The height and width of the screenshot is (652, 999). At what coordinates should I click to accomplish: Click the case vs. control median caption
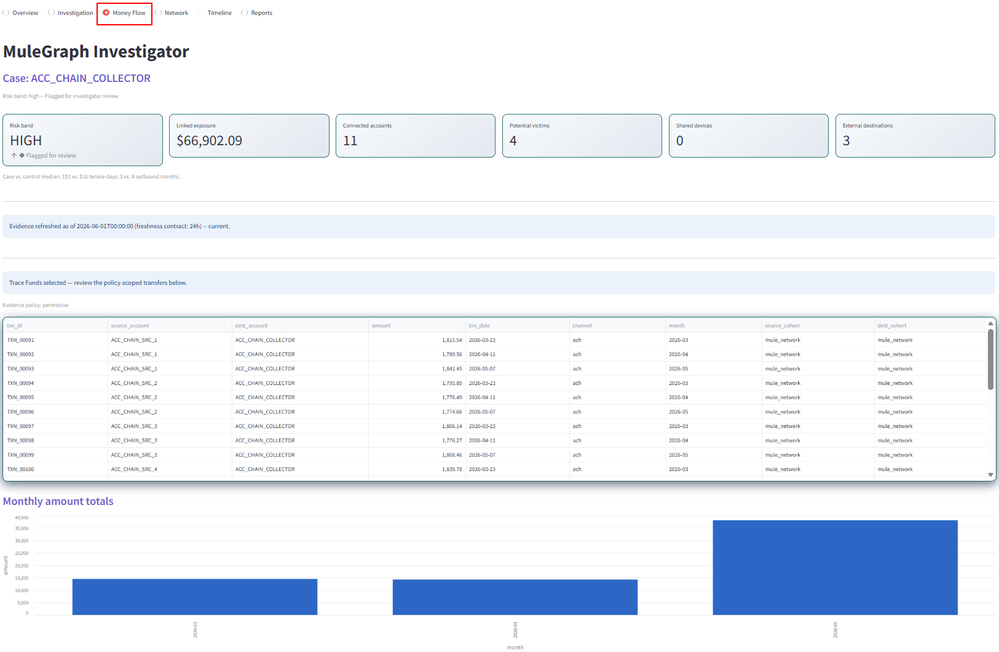(x=91, y=177)
